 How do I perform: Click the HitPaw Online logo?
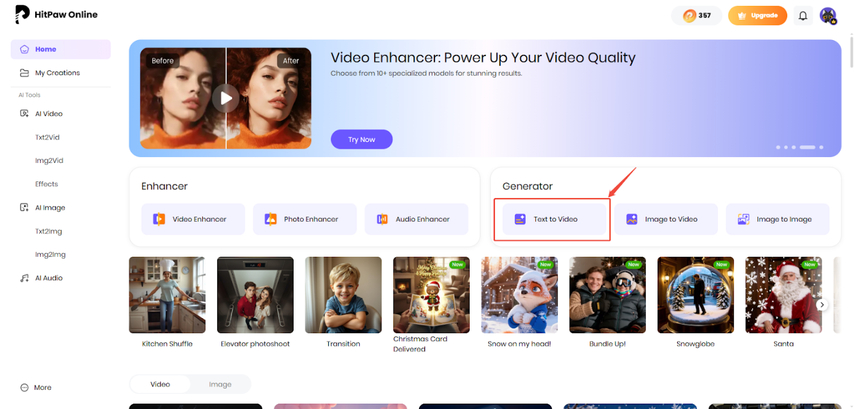(x=56, y=15)
